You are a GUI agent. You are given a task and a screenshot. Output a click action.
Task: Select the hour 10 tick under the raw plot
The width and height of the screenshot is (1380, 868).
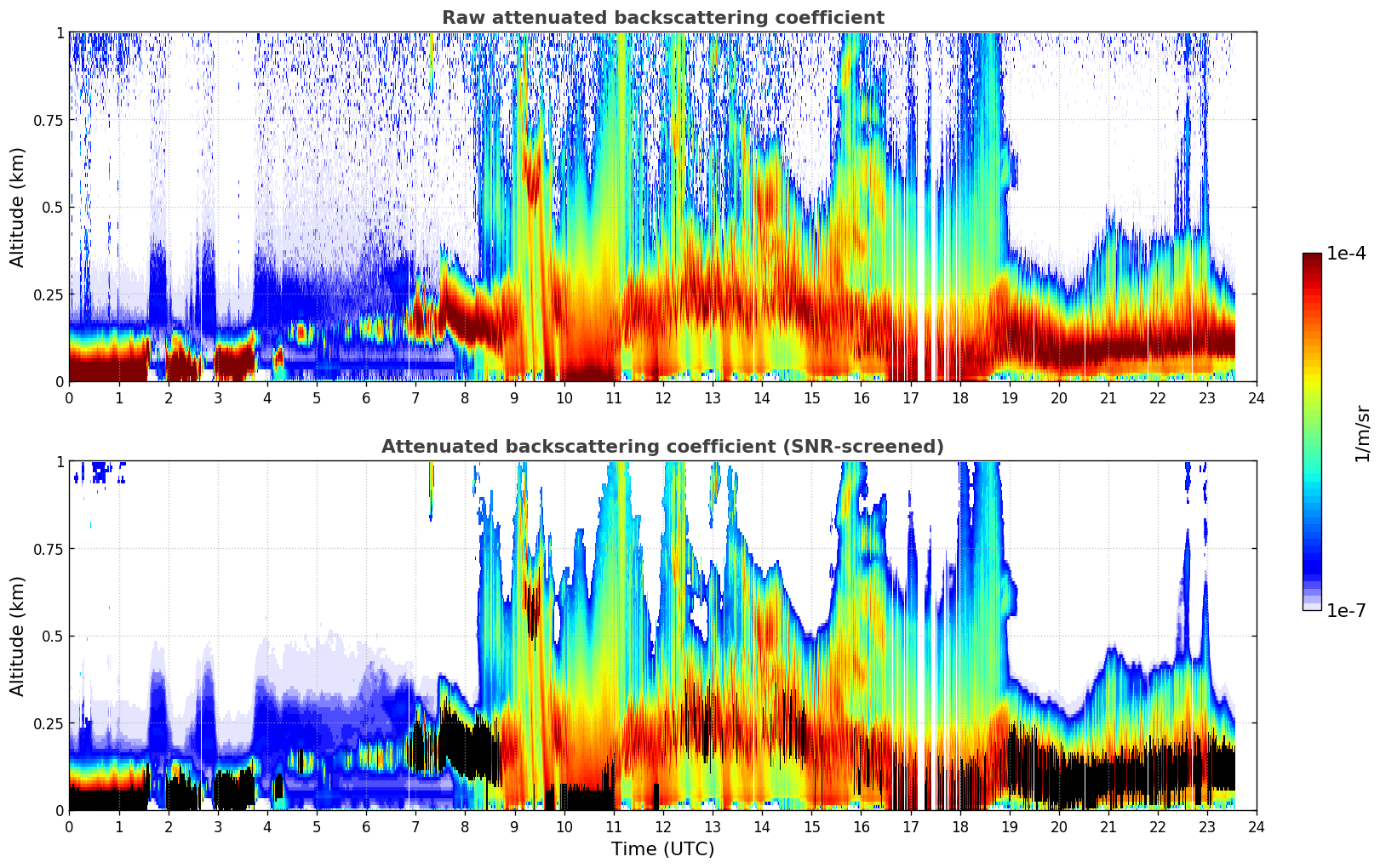point(564,397)
